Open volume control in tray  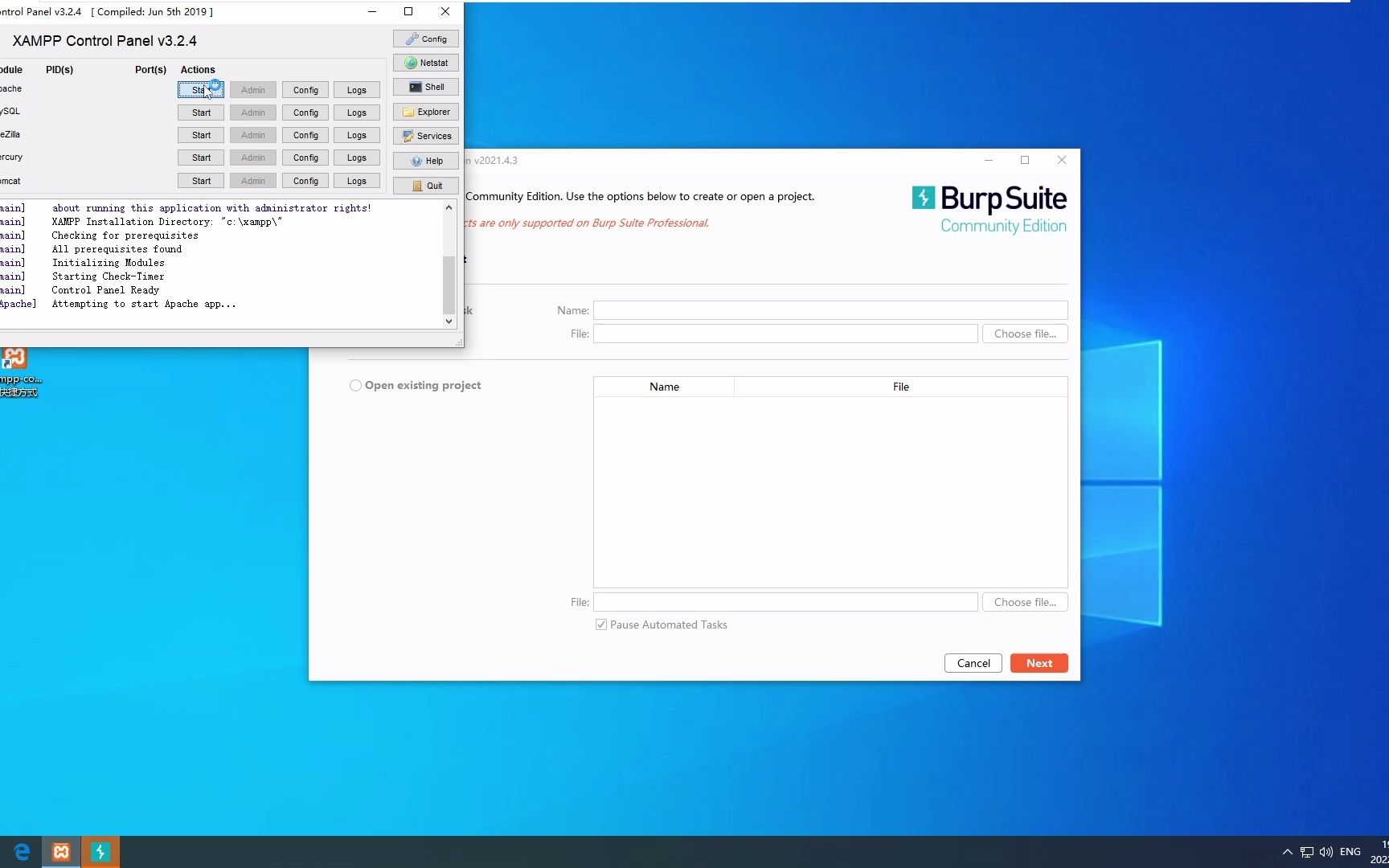(1326, 852)
